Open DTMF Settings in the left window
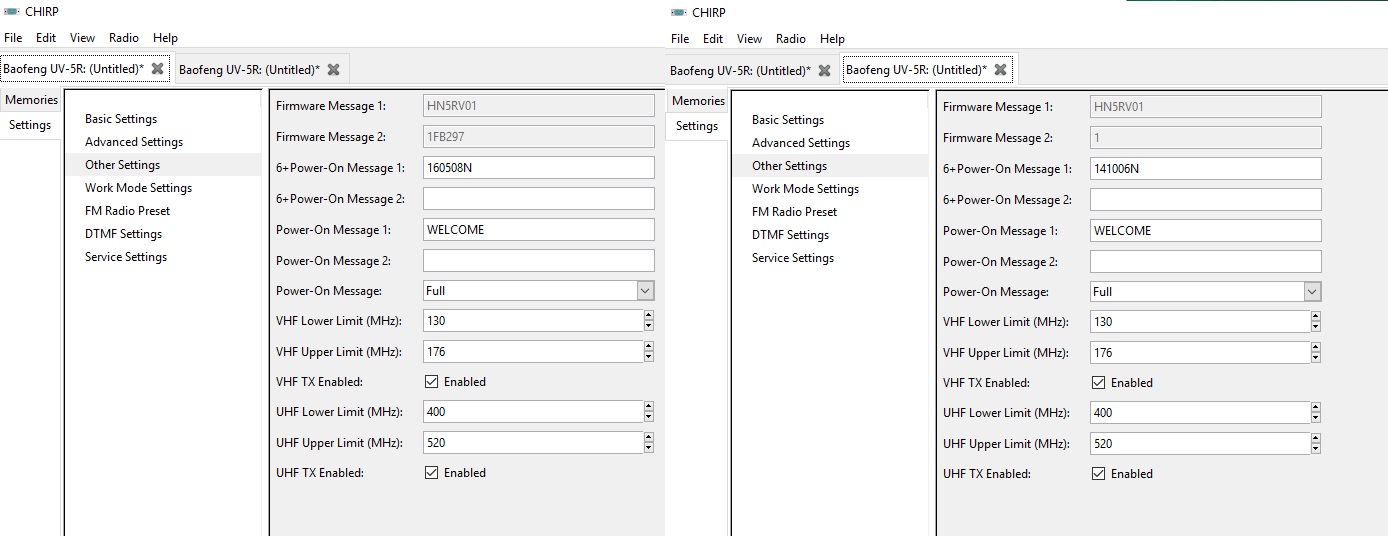Image resolution: width=1388 pixels, height=536 pixels. pos(123,234)
